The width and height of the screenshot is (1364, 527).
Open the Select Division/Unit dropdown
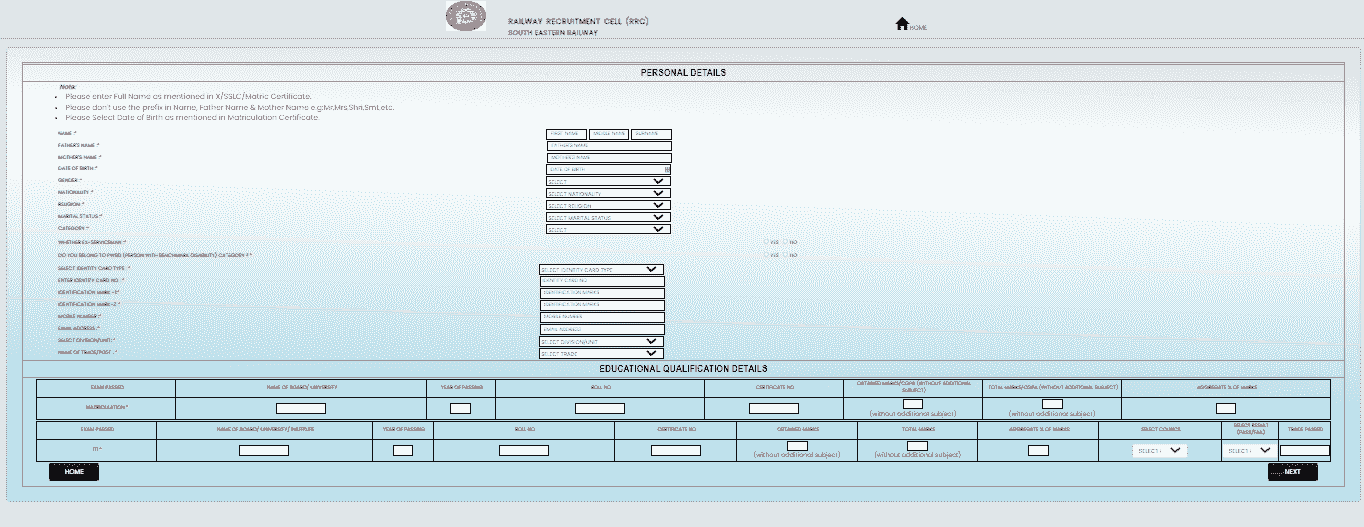pos(601,341)
